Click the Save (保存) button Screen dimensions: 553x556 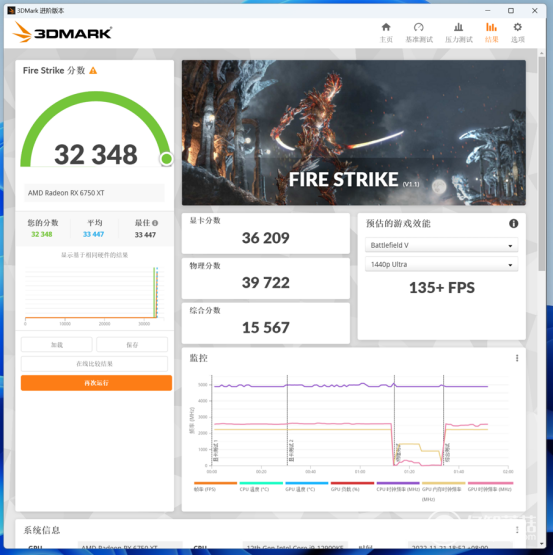(132, 345)
